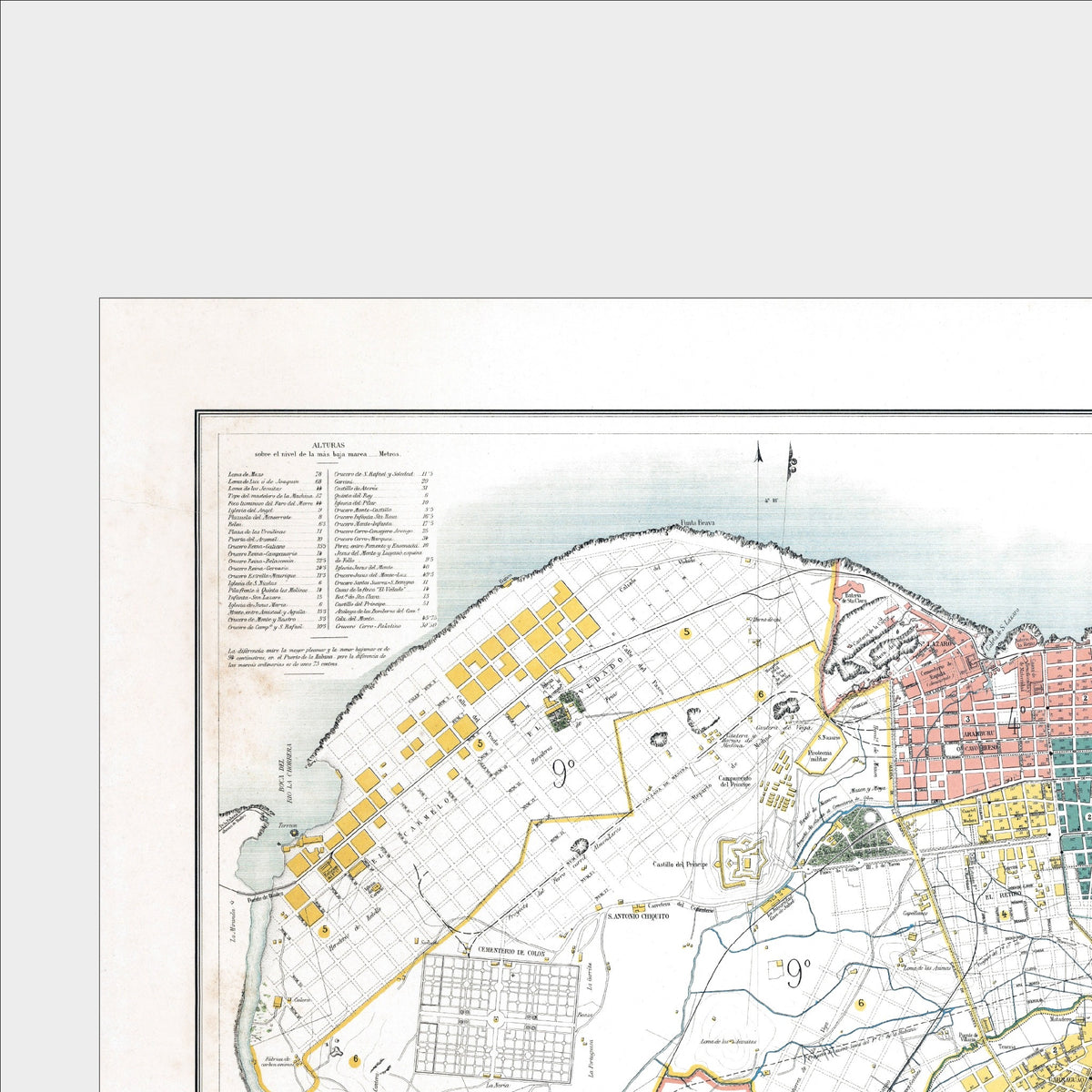Click the 'Castillo del Principe' map label

[680, 864]
